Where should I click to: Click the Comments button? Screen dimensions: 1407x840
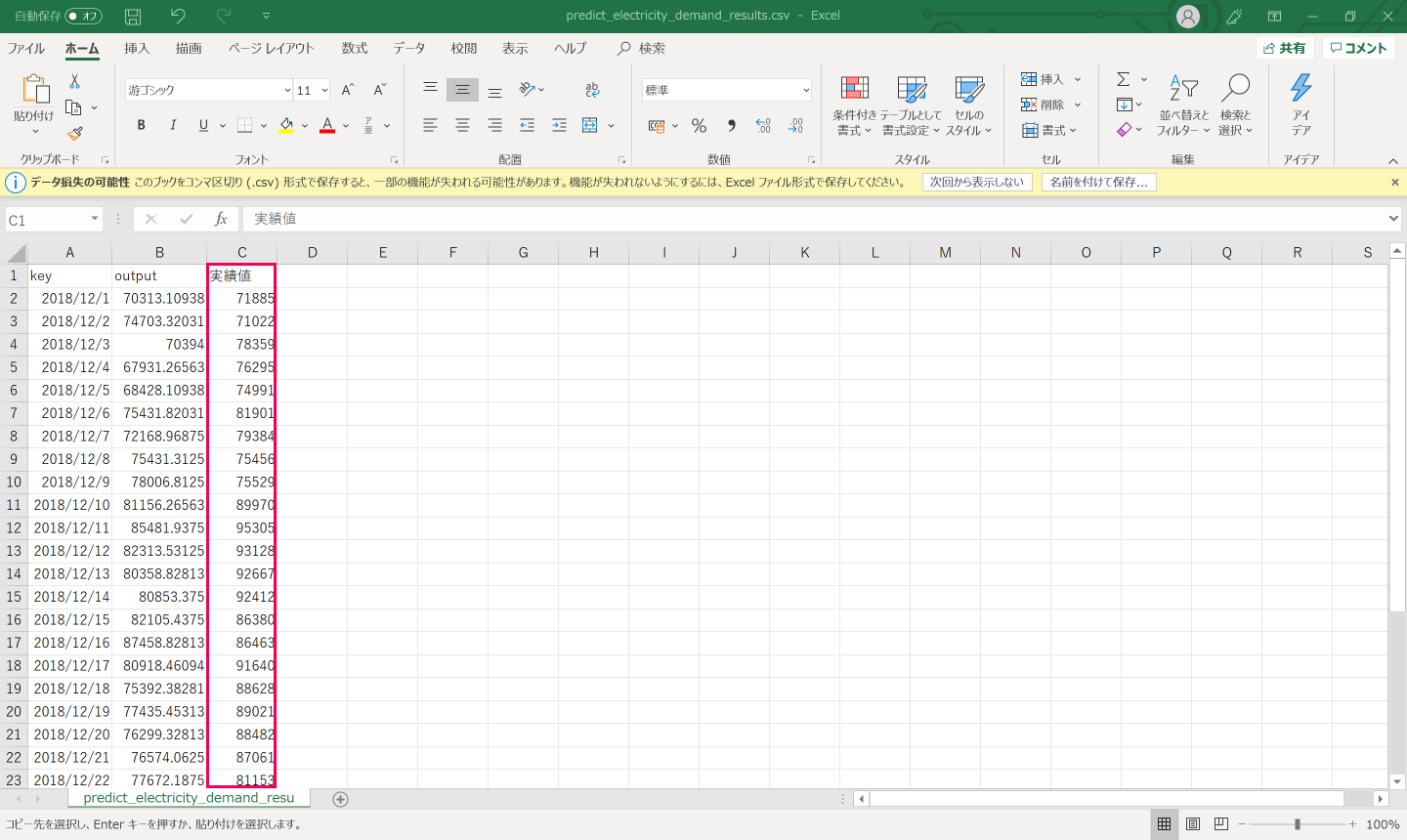click(1358, 48)
